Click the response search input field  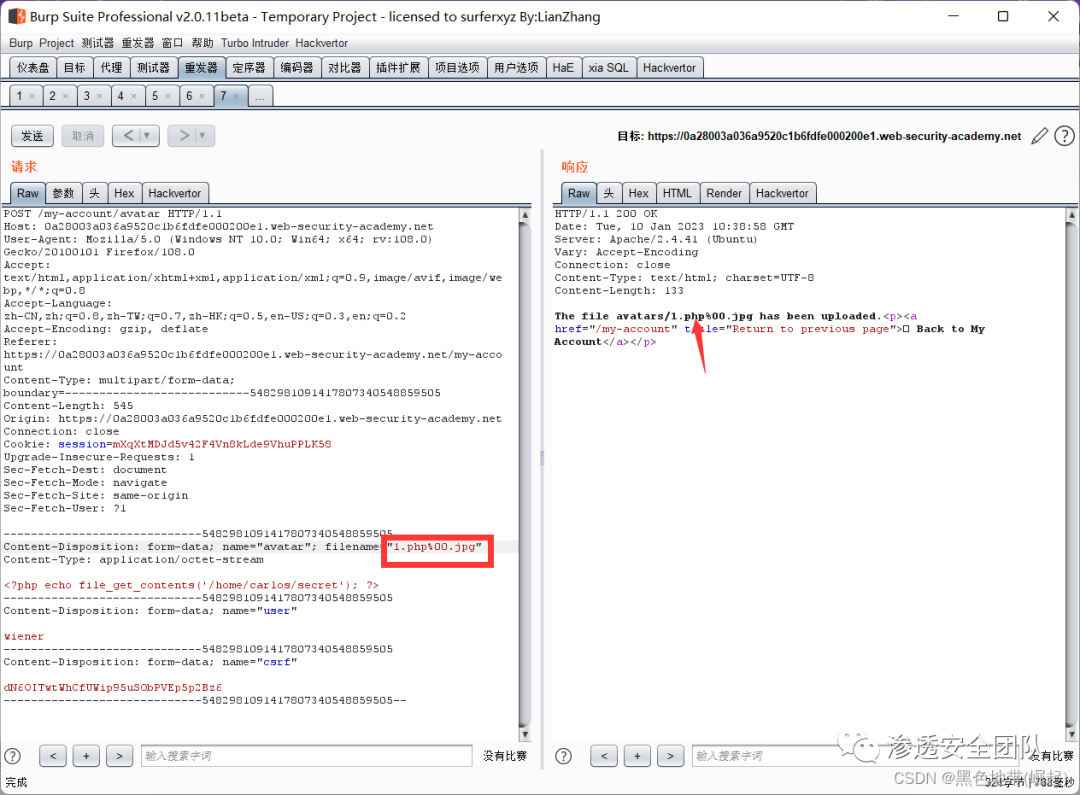pyautogui.click(x=858, y=756)
